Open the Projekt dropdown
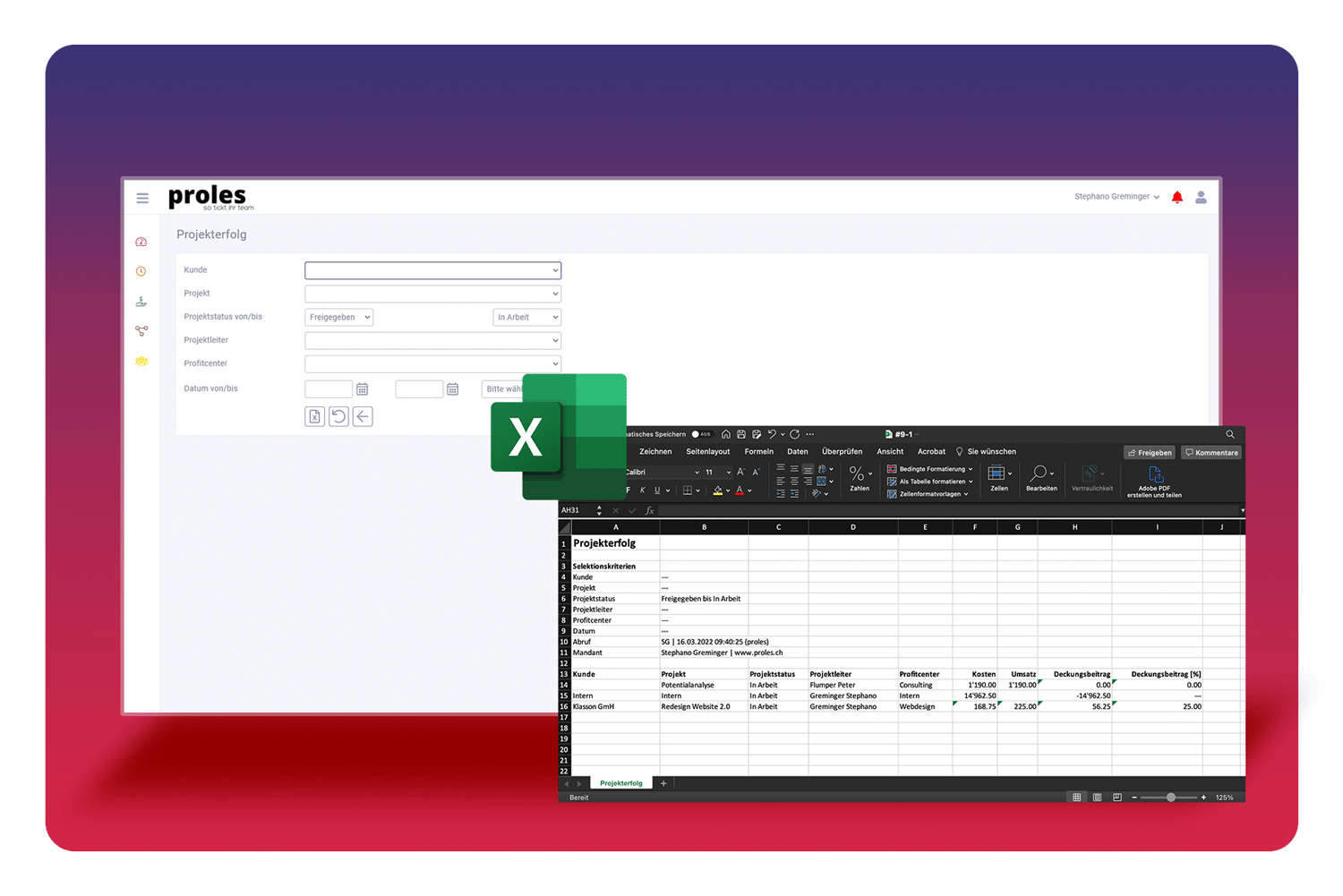This screenshot has height=896, width=1343. [432, 294]
